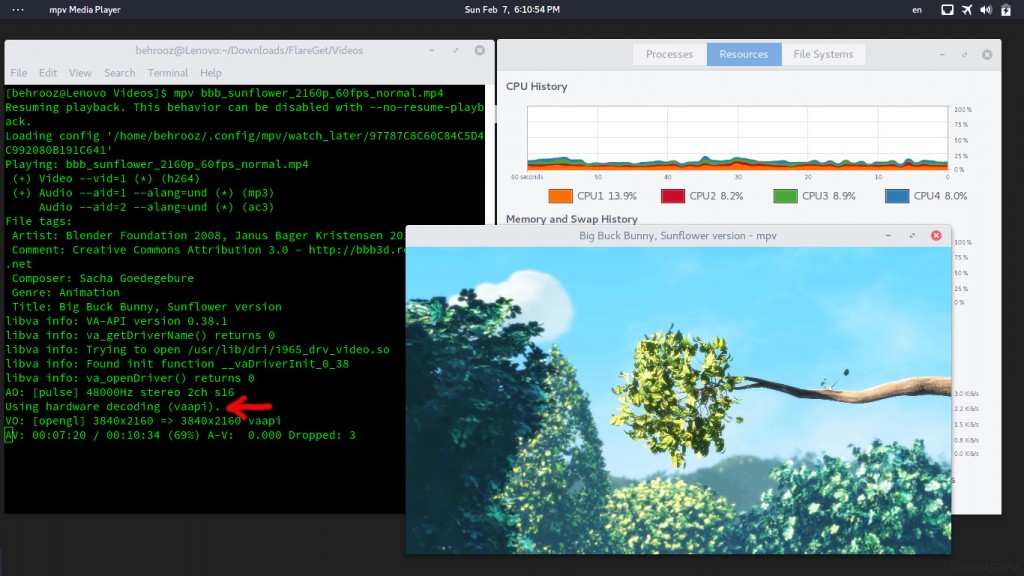
Task: Click the 'VO: [opengl] 3840x2160 => 3840x2160 vaapi' line
Action: 143,421
